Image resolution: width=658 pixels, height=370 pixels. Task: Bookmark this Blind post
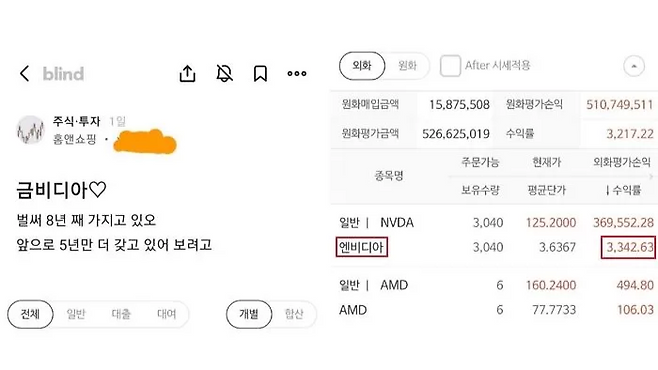click(260, 73)
